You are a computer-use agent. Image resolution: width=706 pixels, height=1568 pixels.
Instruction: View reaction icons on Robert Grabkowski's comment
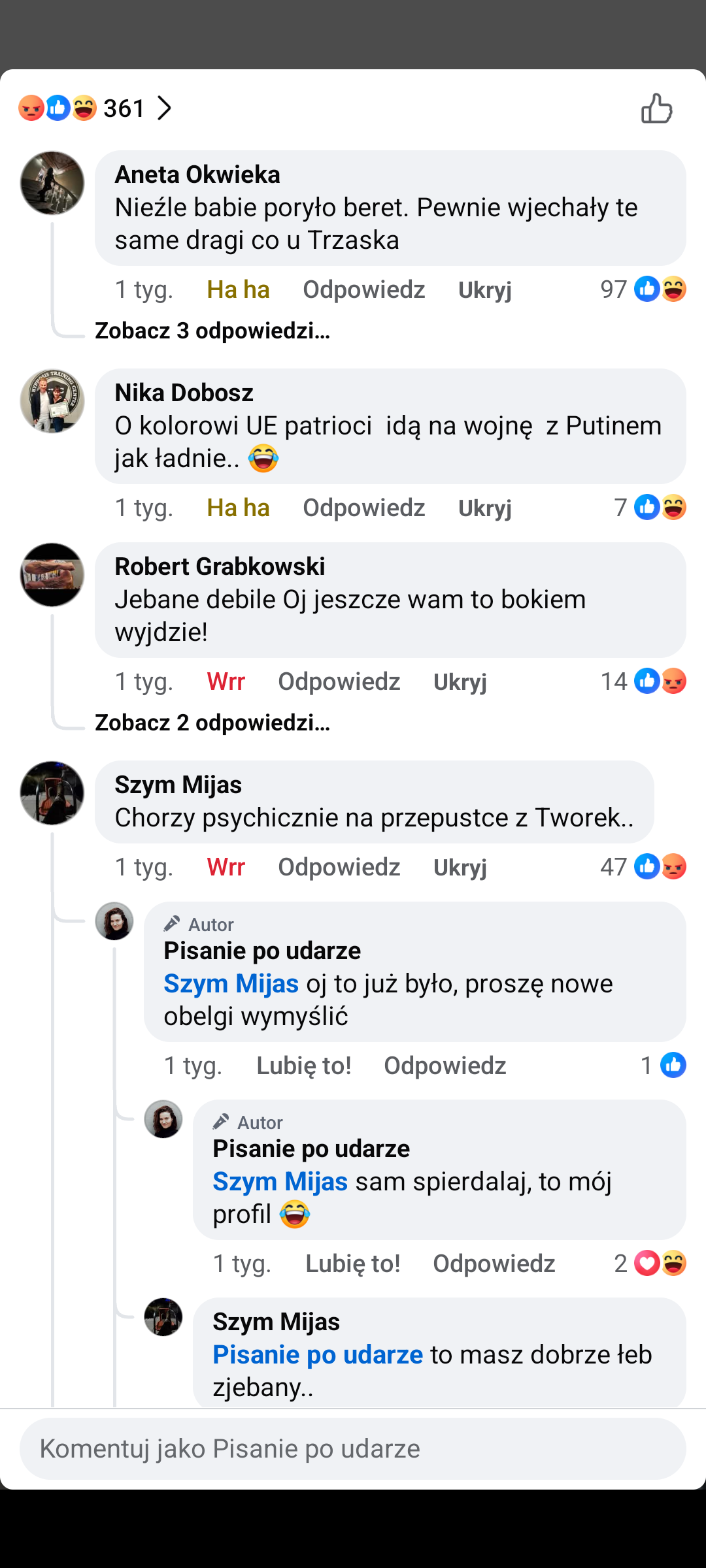pos(660,681)
